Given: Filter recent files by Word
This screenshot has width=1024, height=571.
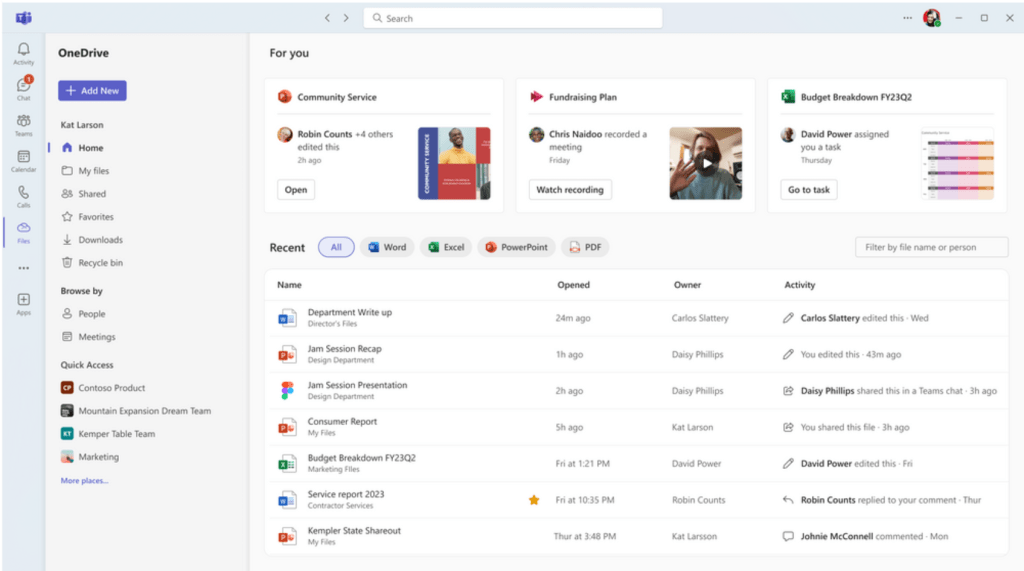Looking at the screenshot, I should (x=387, y=247).
